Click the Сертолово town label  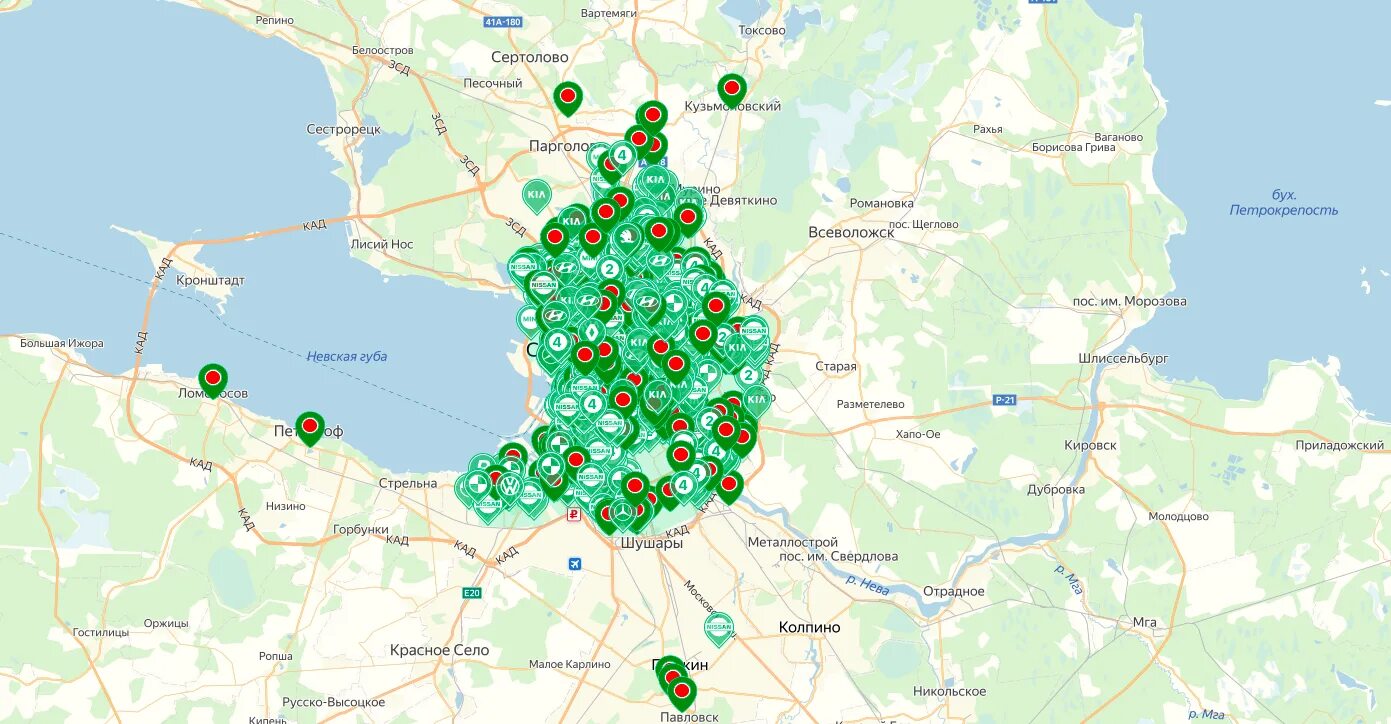530,57
